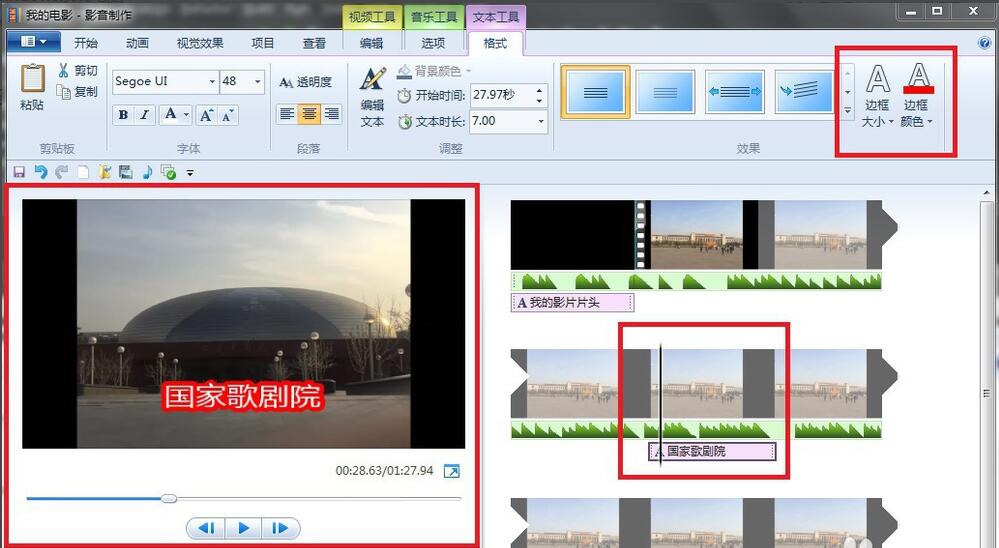Click the 开始时间 start time field
This screenshot has height=548, width=999.
[x=501, y=96]
